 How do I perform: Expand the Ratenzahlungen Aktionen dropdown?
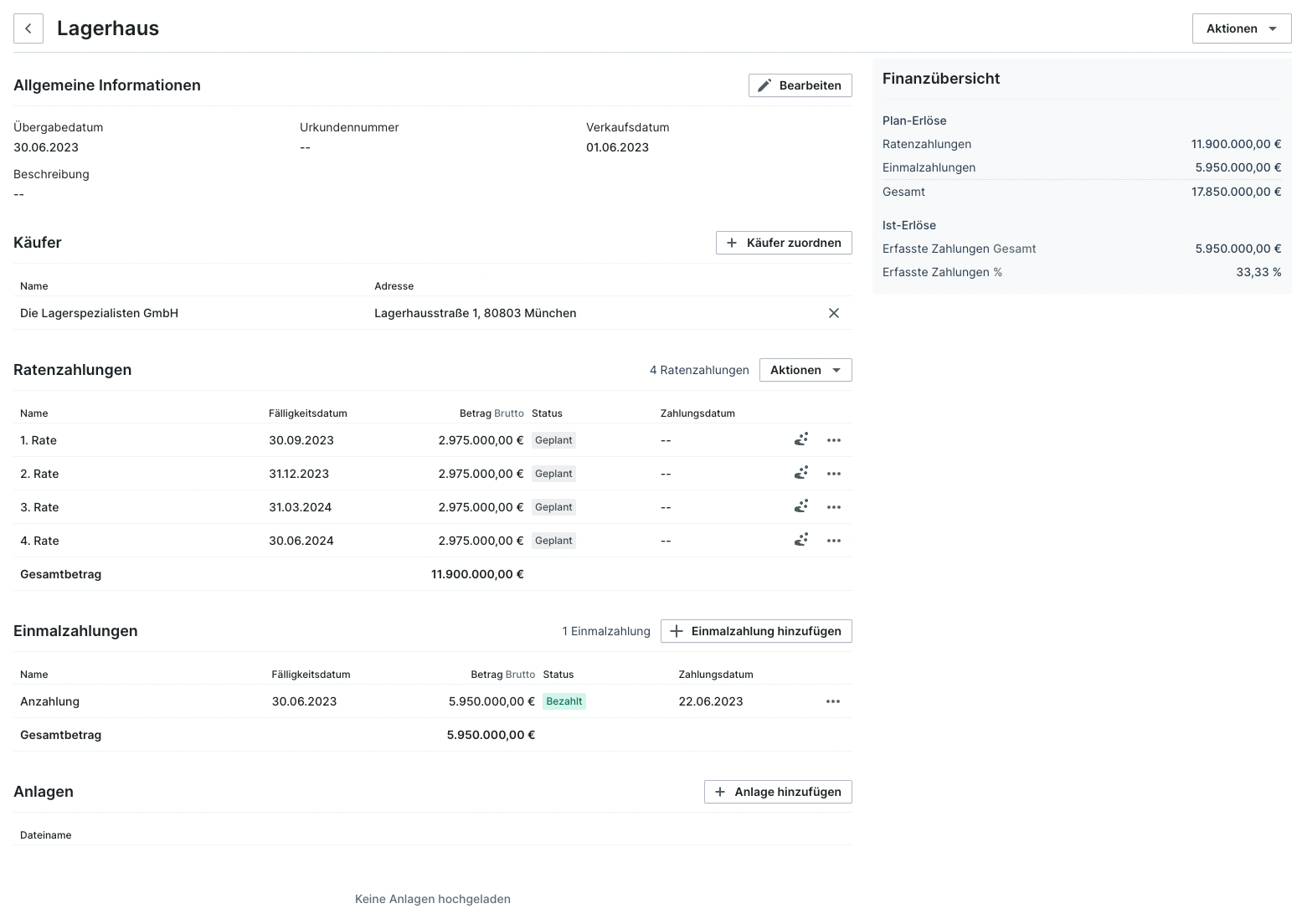805,370
